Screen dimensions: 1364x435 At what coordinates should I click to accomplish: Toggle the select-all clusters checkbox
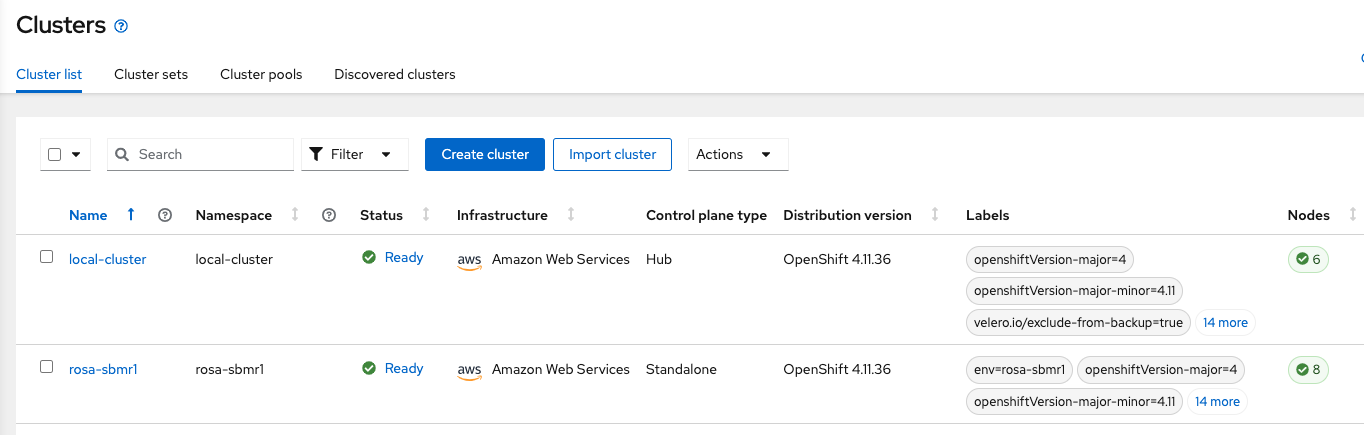[55, 155]
